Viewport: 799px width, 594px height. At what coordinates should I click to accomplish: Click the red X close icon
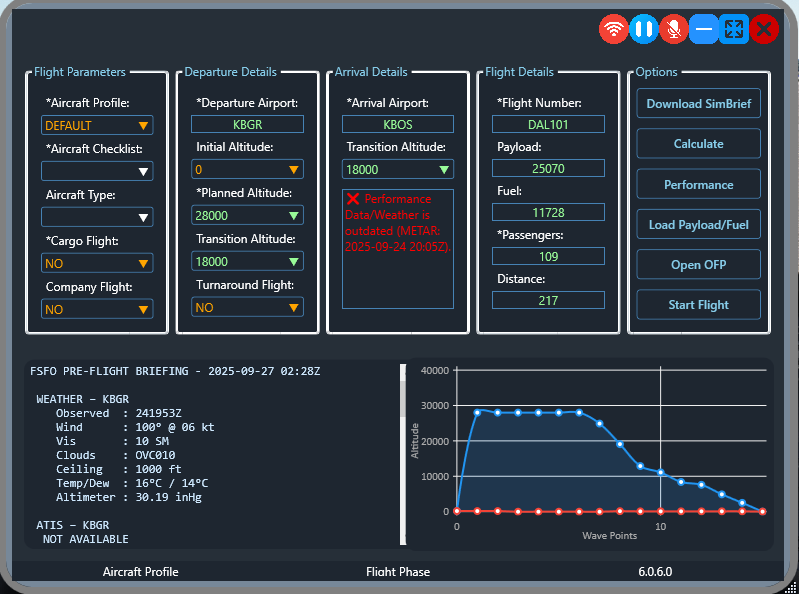(x=764, y=29)
